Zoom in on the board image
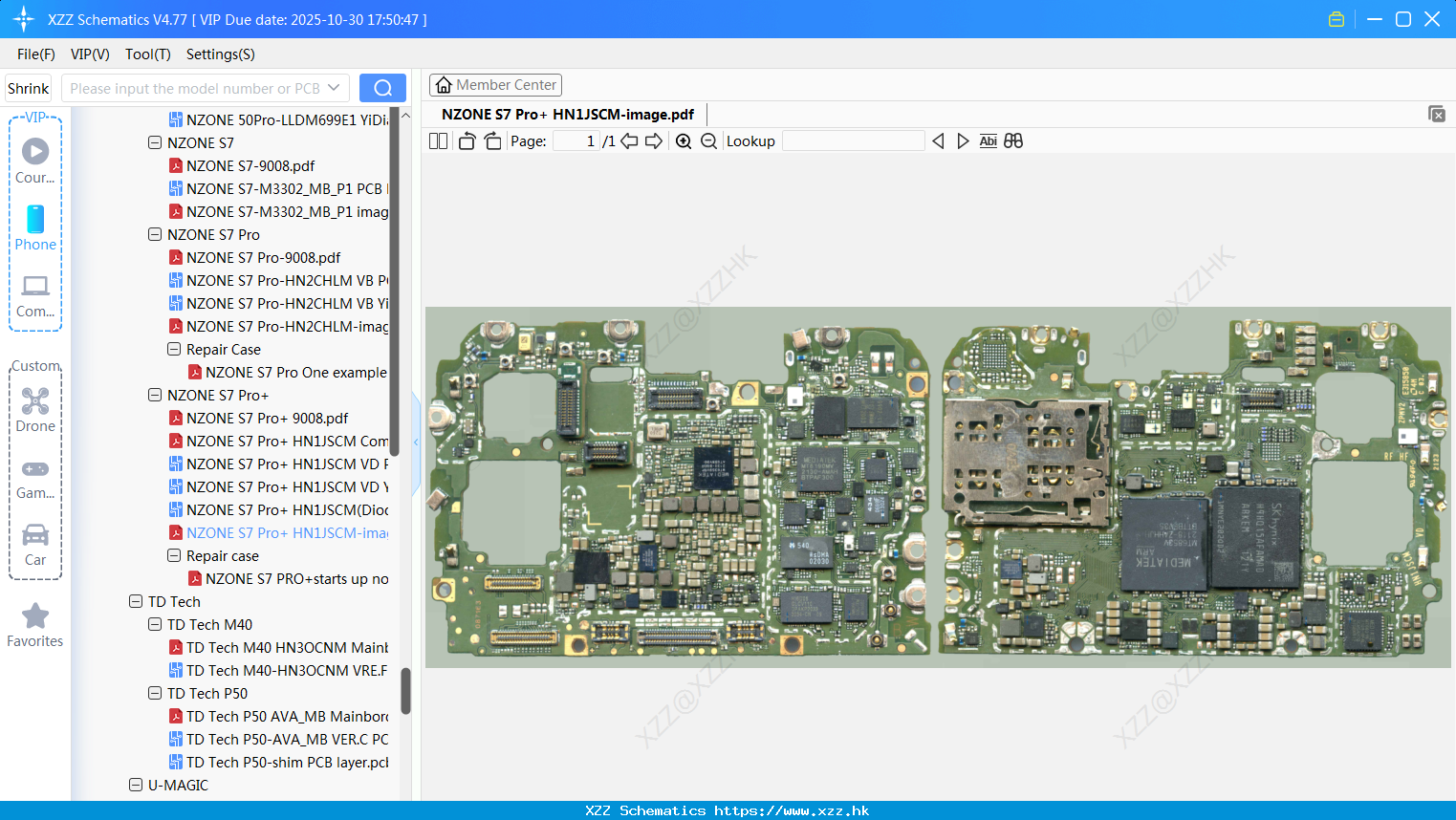Viewport: 1456px width, 820px height. click(x=684, y=141)
